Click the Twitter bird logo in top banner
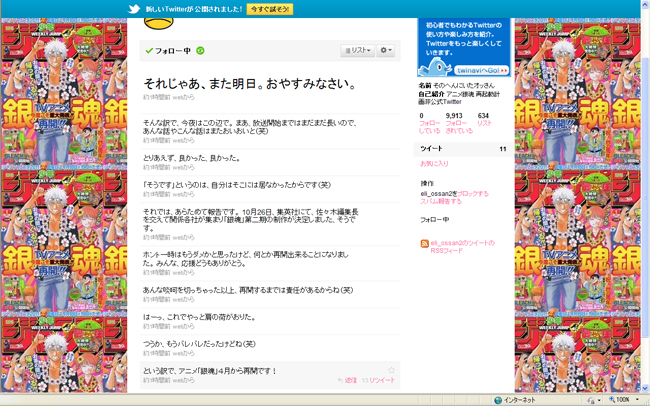This screenshot has height=406, width=650. coord(134,9)
